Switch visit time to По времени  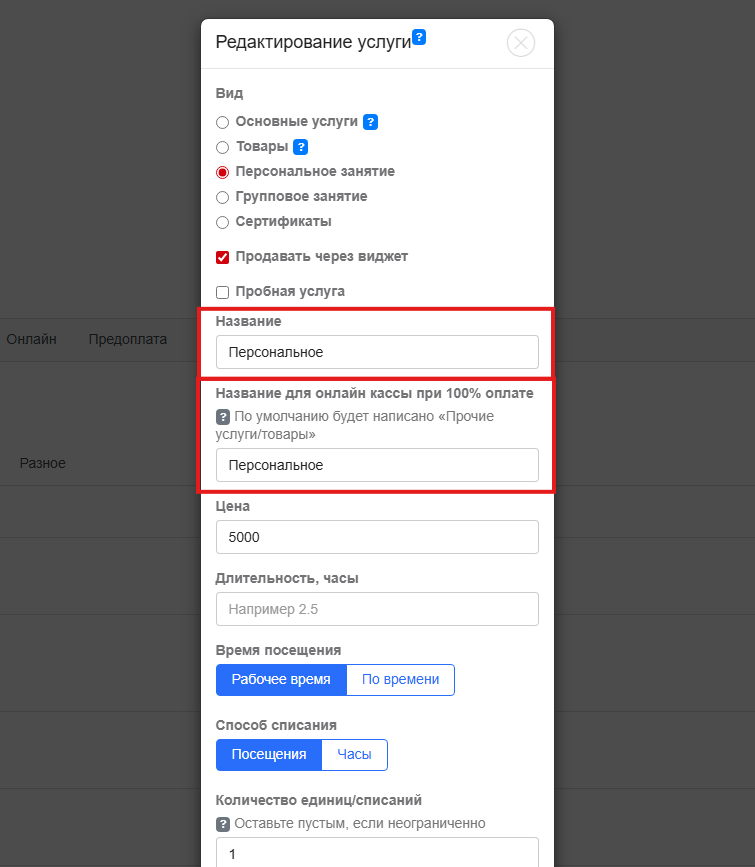[400, 680]
